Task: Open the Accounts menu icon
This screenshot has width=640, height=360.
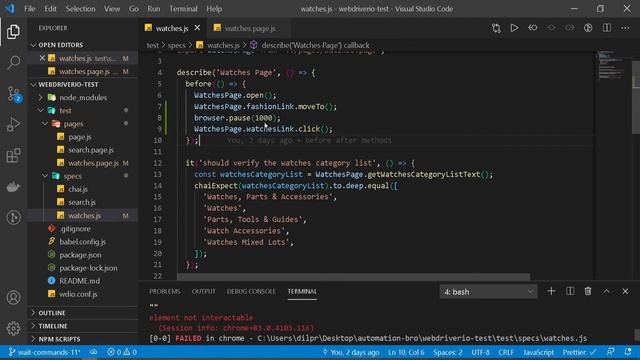Action: tap(13, 297)
